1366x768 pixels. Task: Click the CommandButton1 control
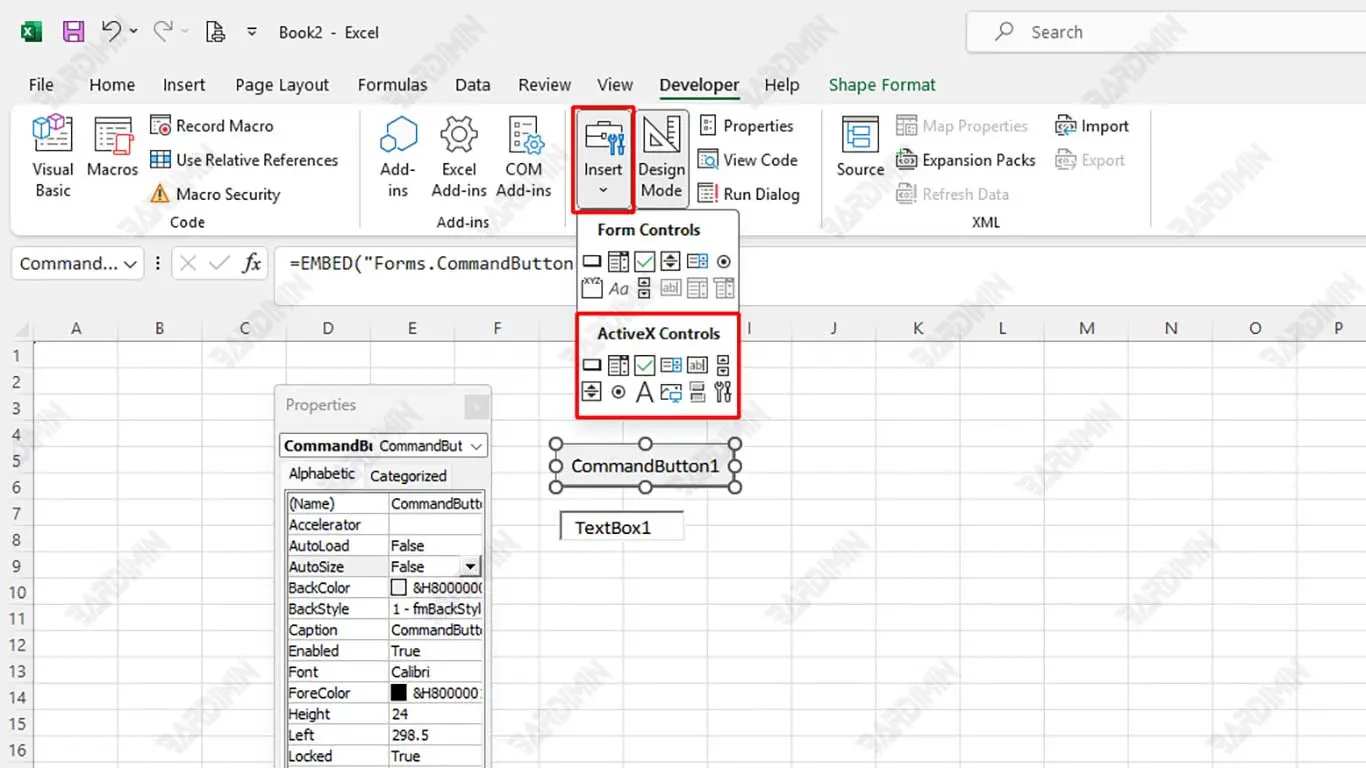(x=645, y=466)
